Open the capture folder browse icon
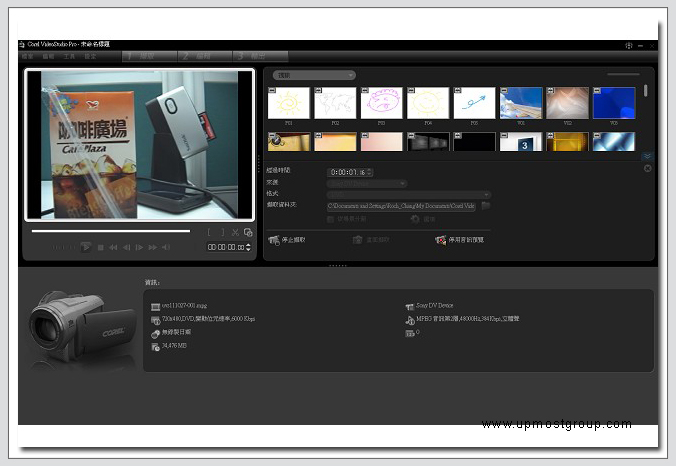This screenshot has width=676, height=466. 486,205
